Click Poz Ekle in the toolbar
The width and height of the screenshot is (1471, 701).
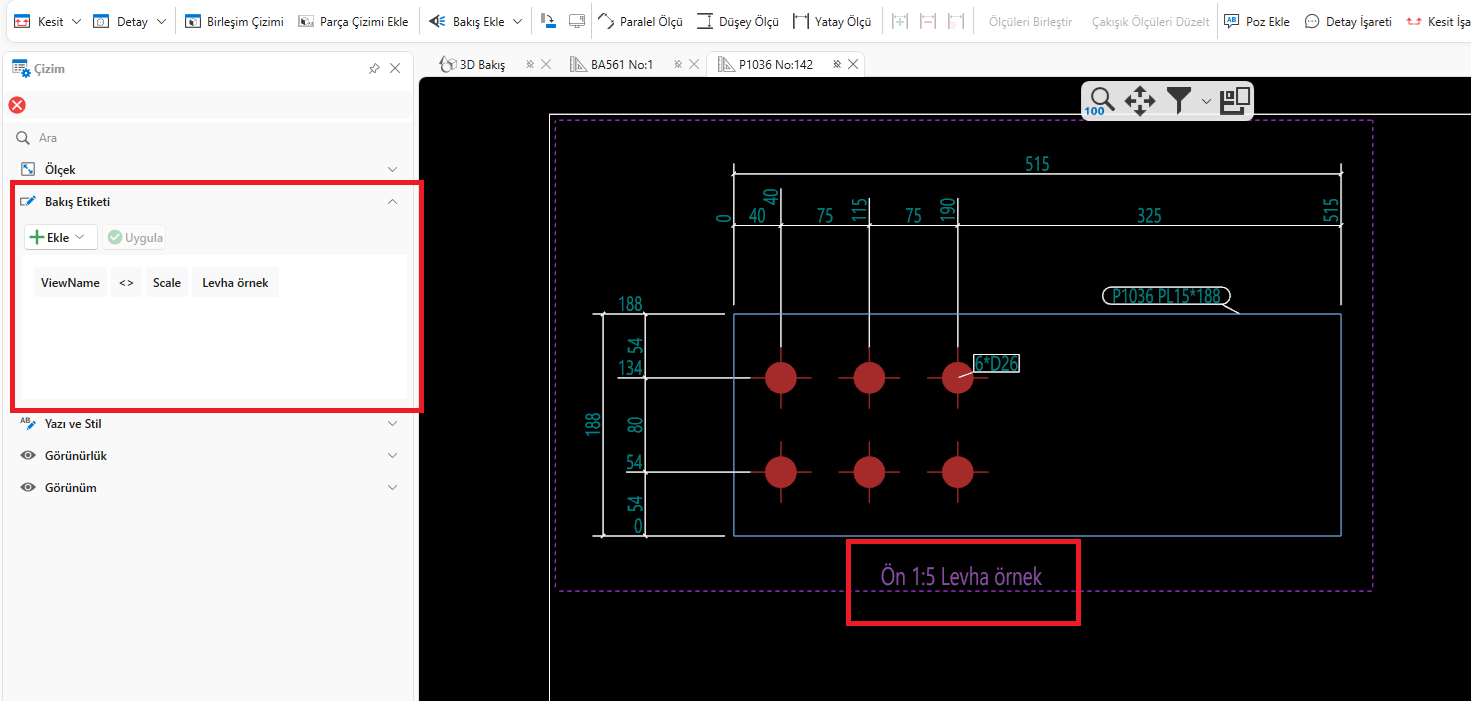(x=1257, y=21)
